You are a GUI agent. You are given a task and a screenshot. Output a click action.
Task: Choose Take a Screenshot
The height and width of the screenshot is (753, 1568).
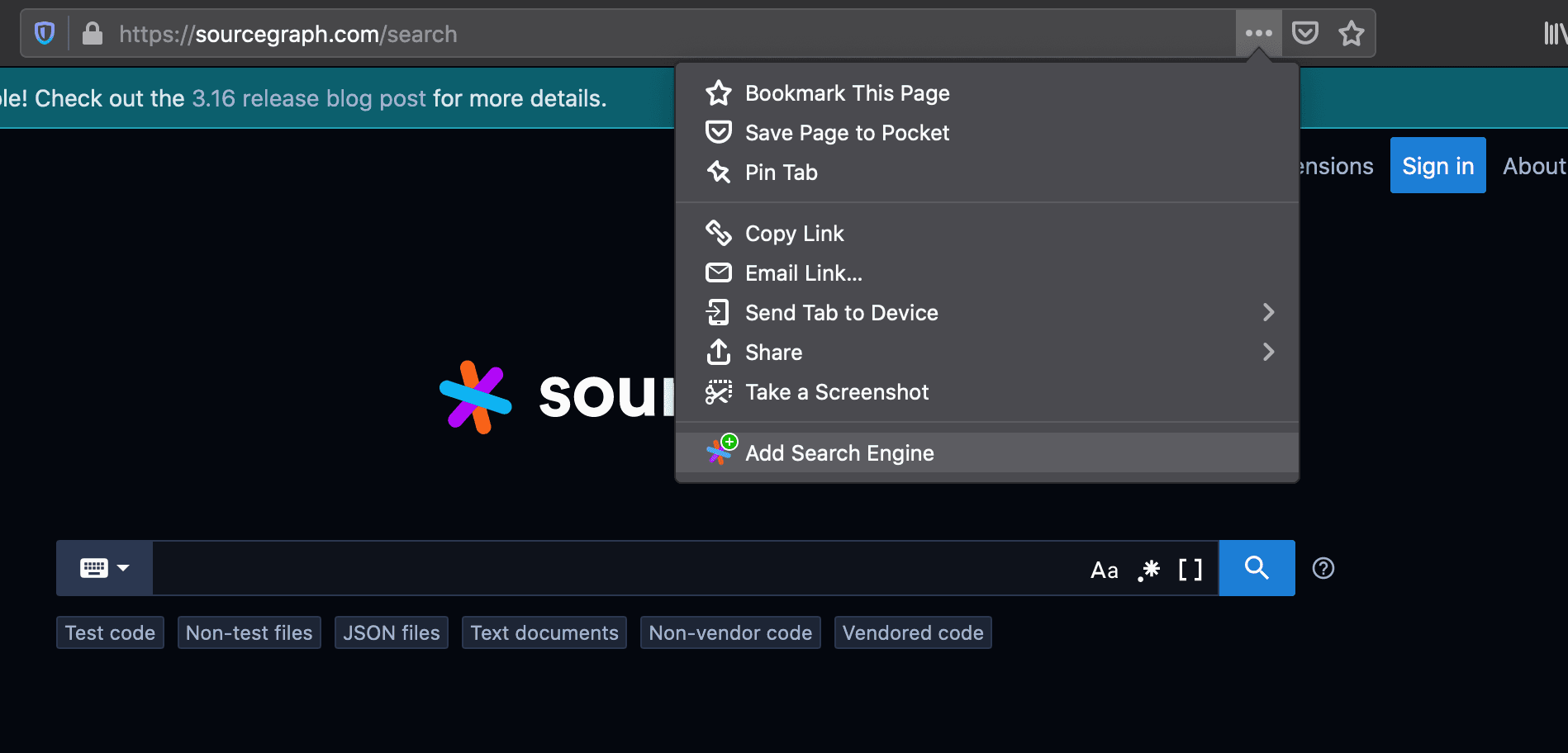coord(987,392)
